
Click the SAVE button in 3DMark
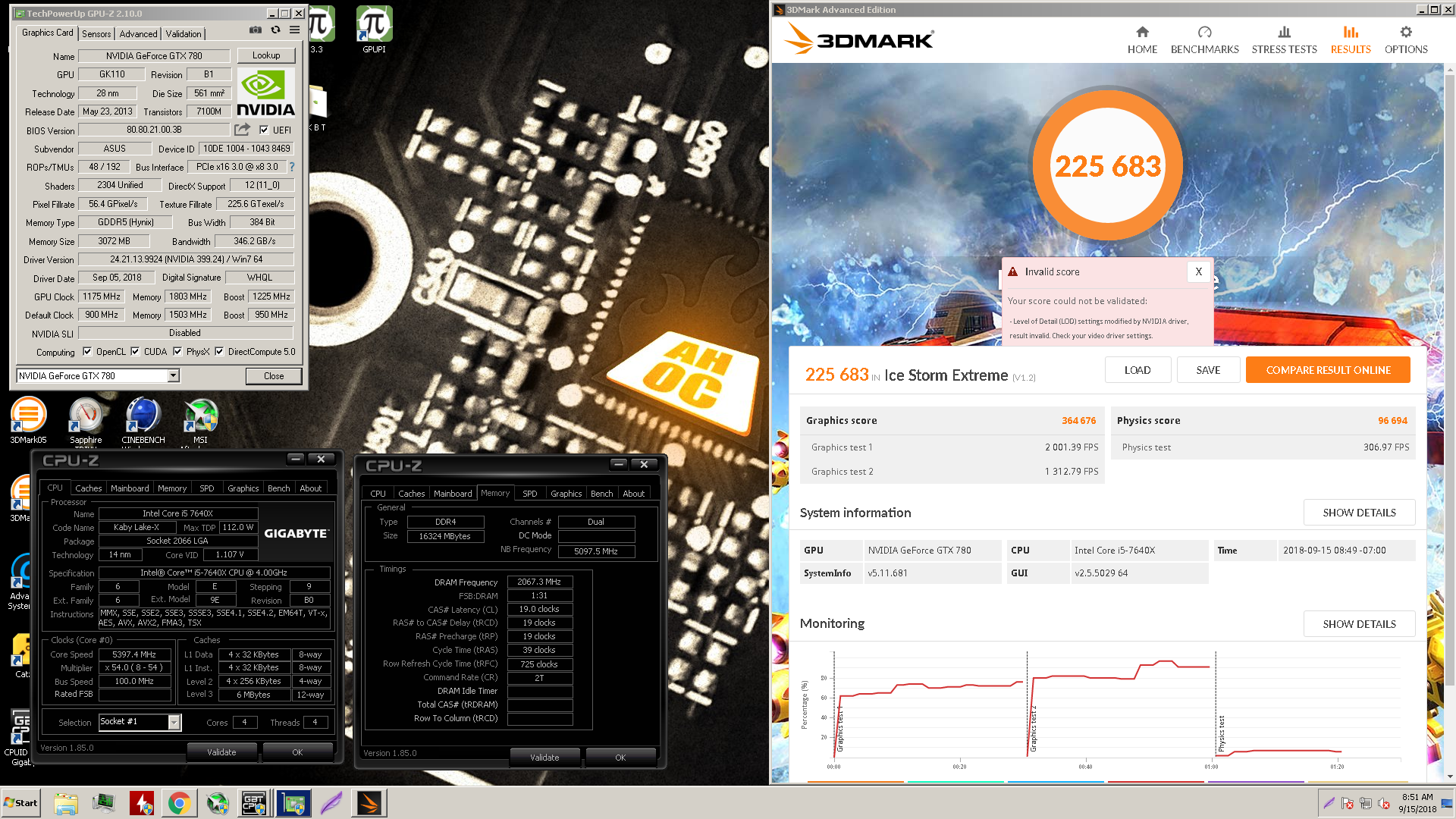(1208, 370)
